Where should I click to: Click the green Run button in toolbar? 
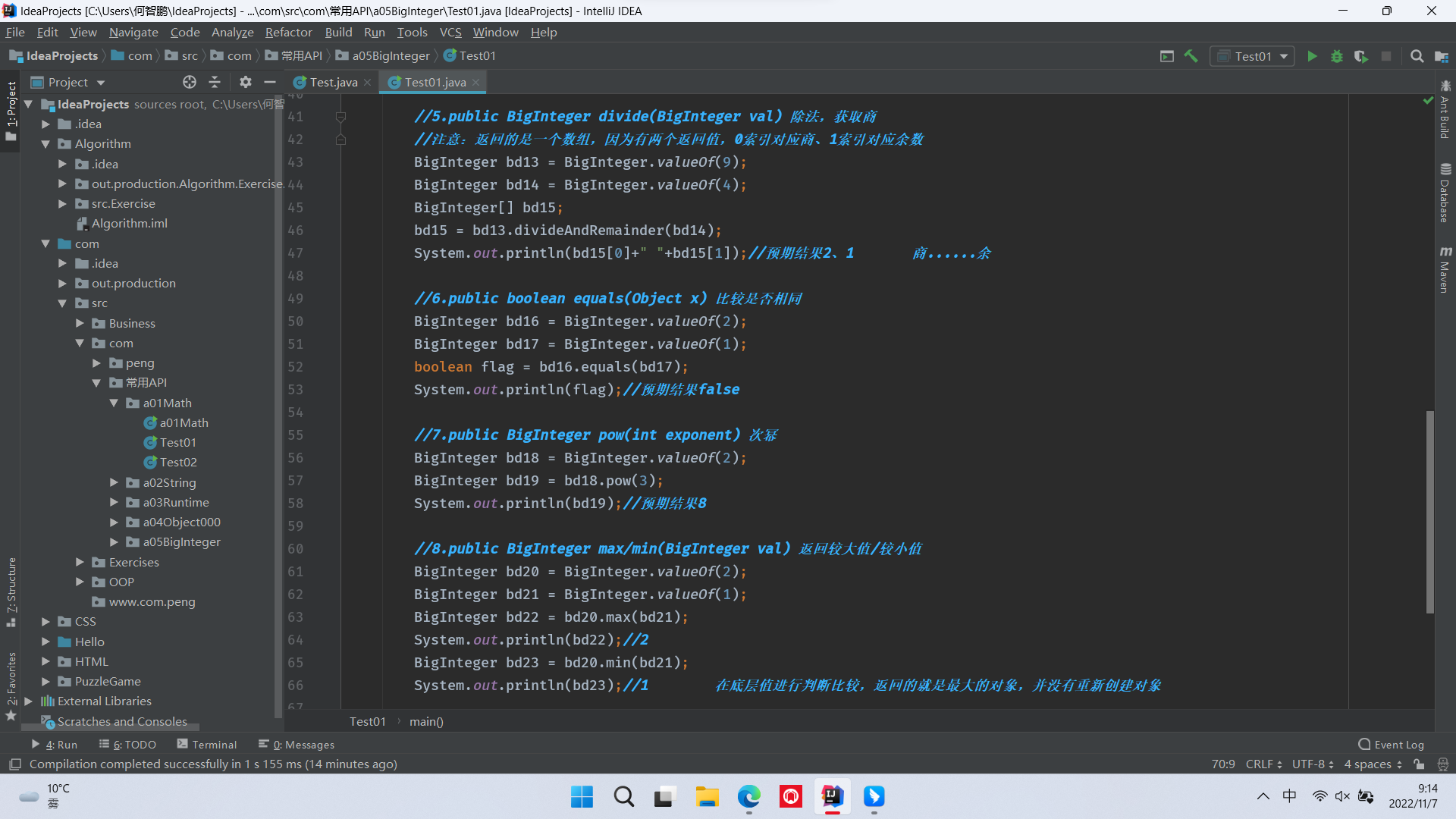click(1312, 56)
